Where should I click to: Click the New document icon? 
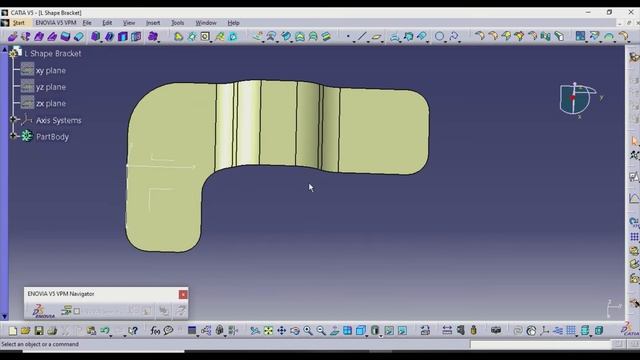(x=13, y=331)
